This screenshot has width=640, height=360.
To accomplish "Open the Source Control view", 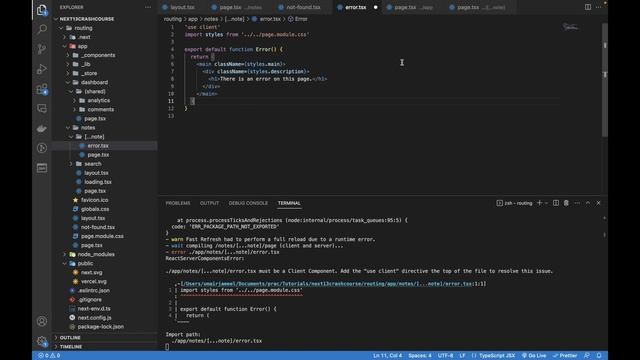I will click(42, 49).
